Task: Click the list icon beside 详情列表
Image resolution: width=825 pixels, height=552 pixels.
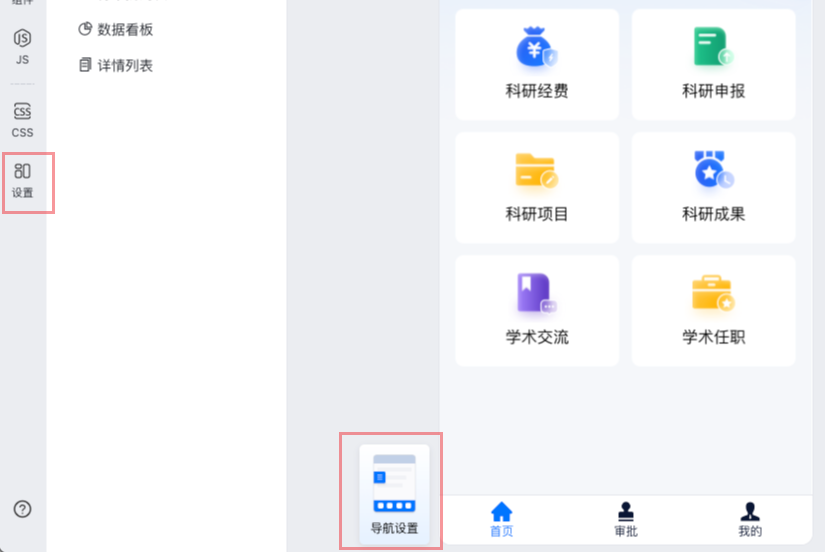Action: [x=85, y=66]
